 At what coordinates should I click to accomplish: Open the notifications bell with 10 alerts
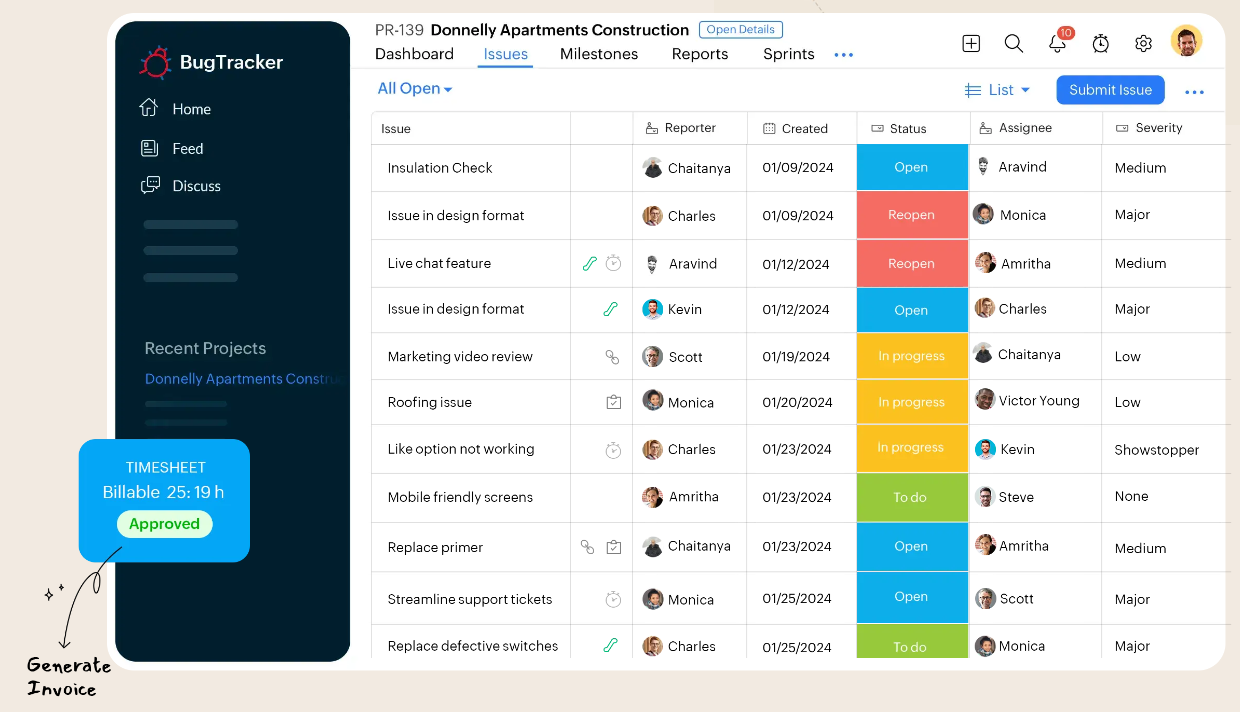click(1057, 44)
